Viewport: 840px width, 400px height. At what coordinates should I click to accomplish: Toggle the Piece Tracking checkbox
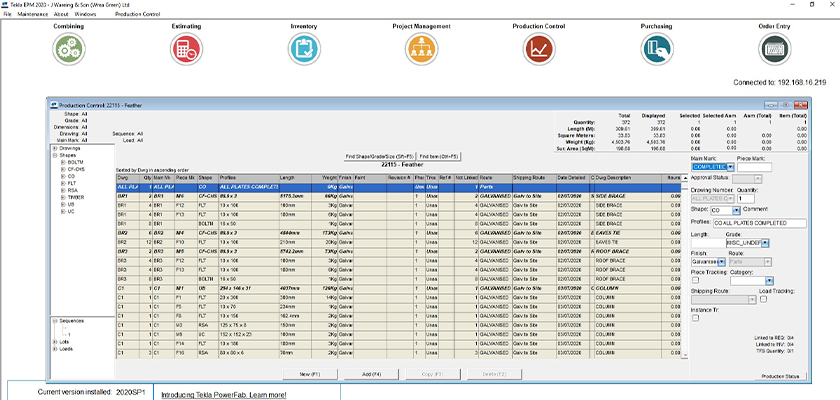pyautogui.click(x=694, y=279)
